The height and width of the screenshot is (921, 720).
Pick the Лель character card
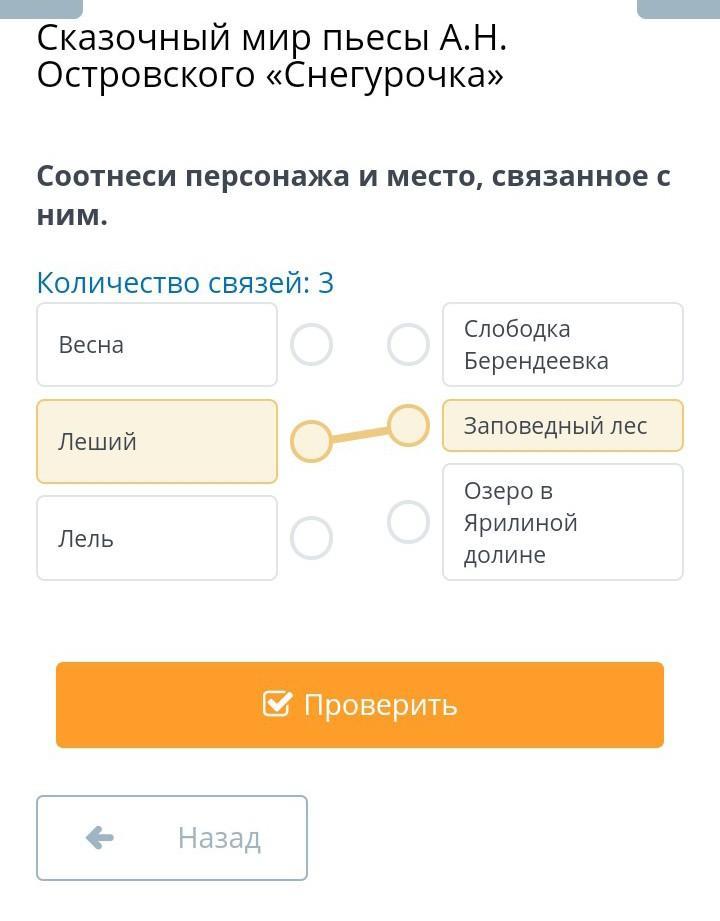[x=157, y=538]
